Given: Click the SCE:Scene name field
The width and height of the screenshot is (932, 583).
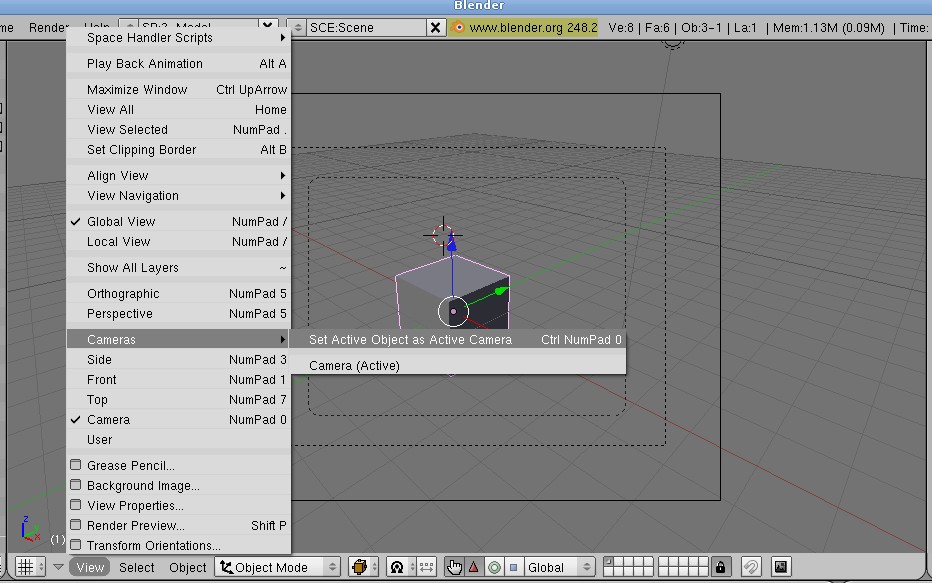Looking at the screenshot, I should pos(366,27).
